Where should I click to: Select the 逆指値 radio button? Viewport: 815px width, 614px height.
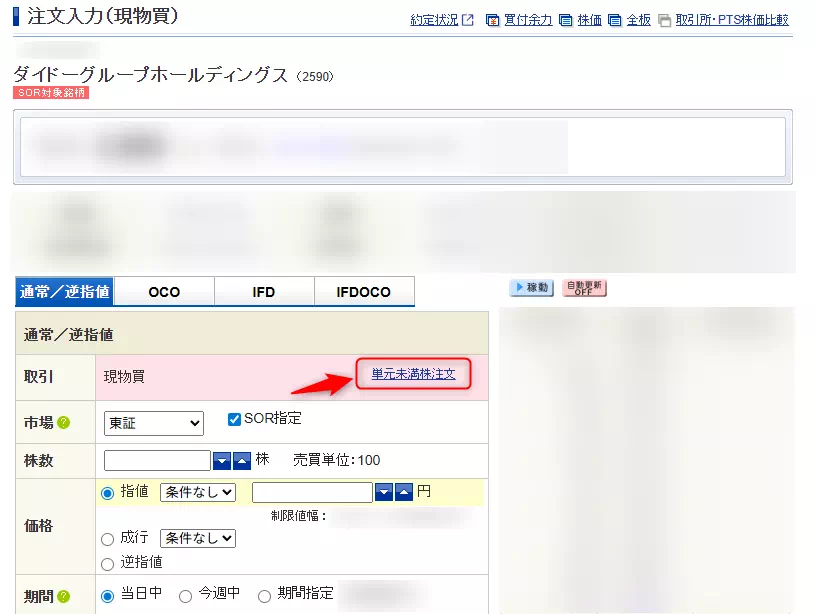(107, 564)
